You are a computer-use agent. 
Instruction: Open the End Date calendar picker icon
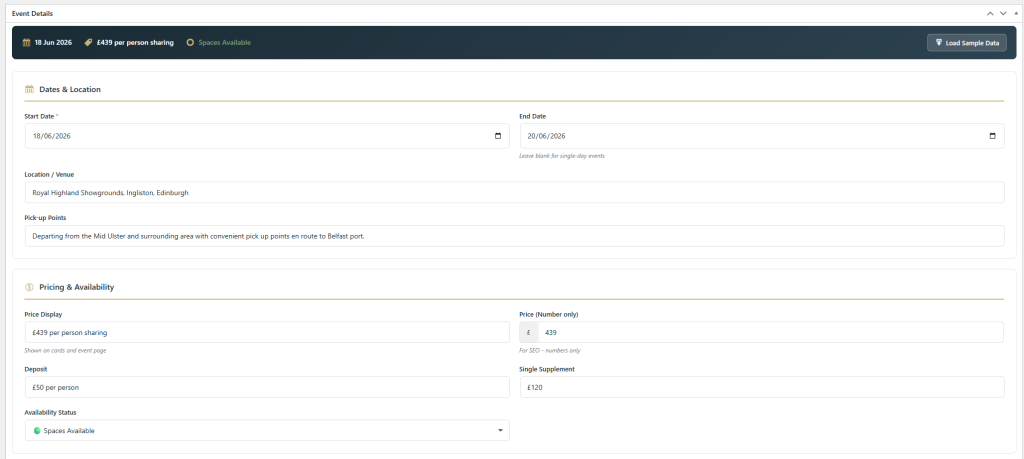point(992,136)
